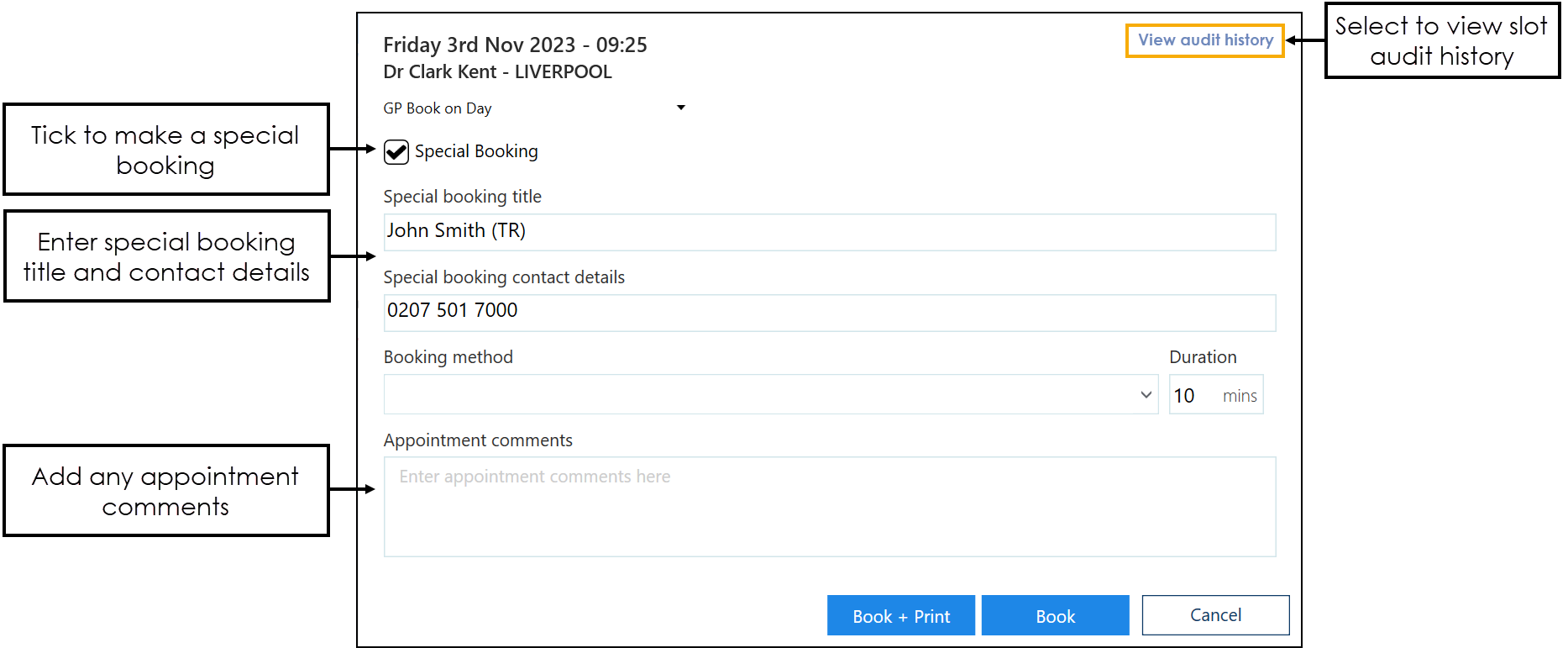Click the Duration value of 10
Screen dimensions: 1568x648
[x=1184, y=396]
